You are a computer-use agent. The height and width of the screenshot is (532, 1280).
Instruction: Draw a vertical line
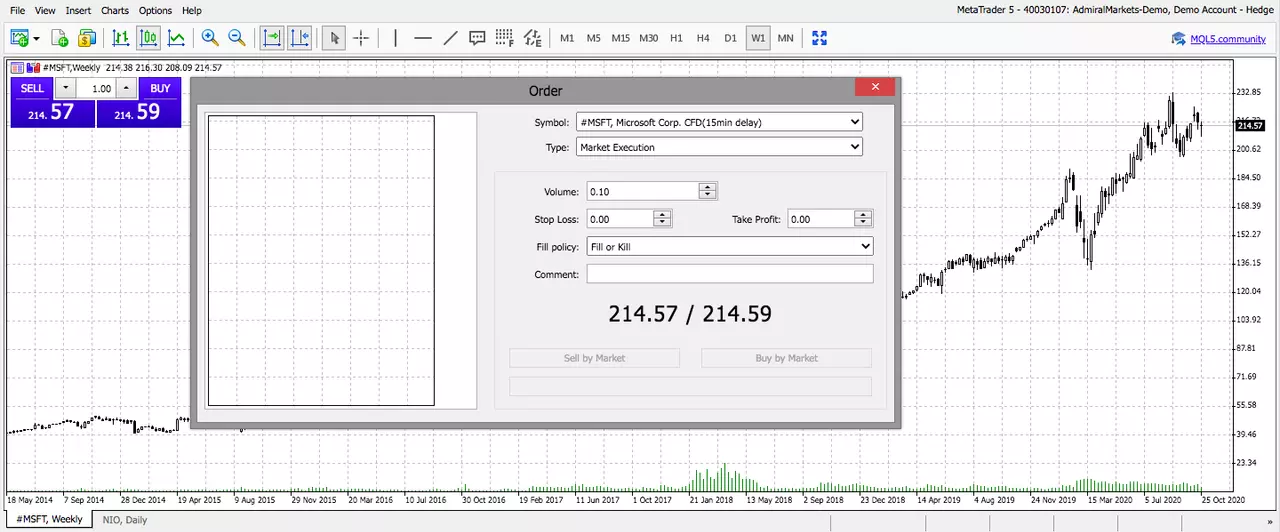(x=396, y=38)
